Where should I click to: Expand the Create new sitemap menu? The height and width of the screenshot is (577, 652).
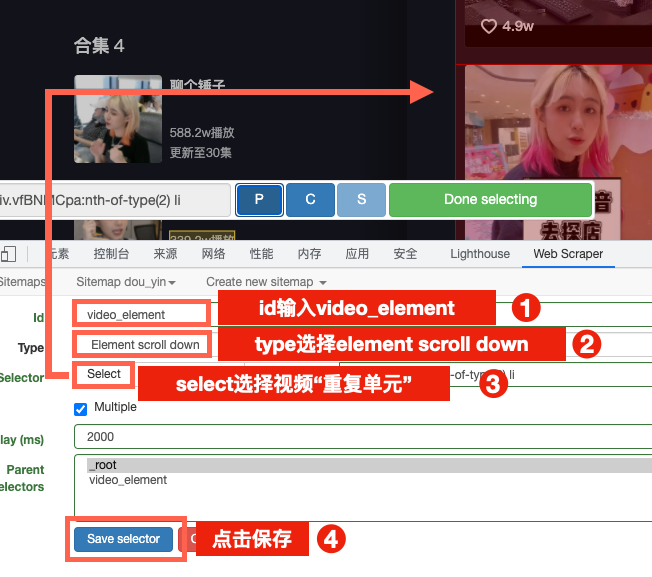pos(266,282)
